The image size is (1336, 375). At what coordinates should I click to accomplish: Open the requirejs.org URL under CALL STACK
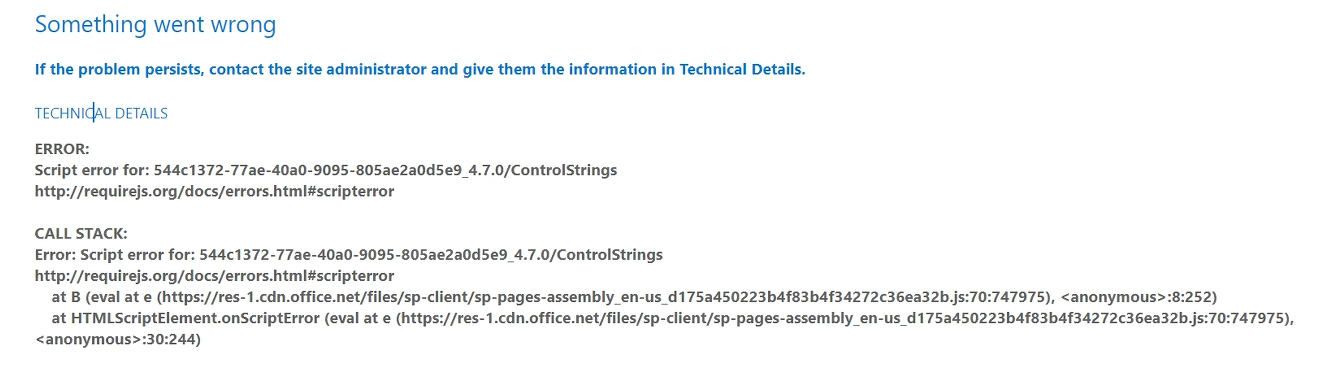214,275
